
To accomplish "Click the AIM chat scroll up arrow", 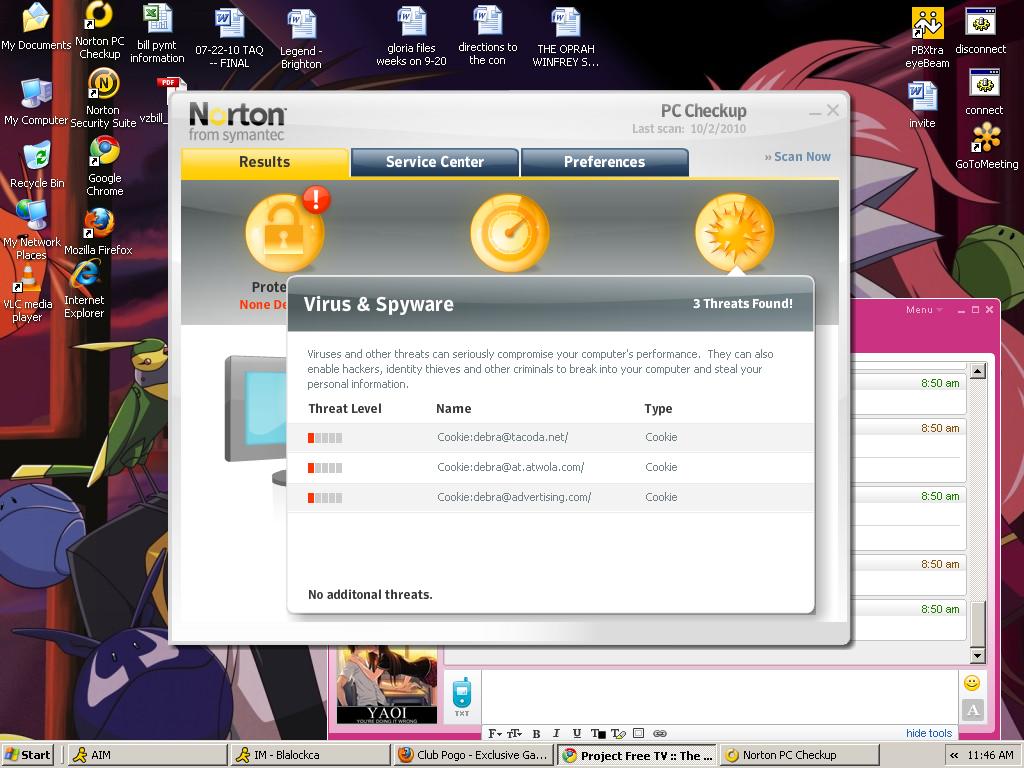I will click(978, 371).
